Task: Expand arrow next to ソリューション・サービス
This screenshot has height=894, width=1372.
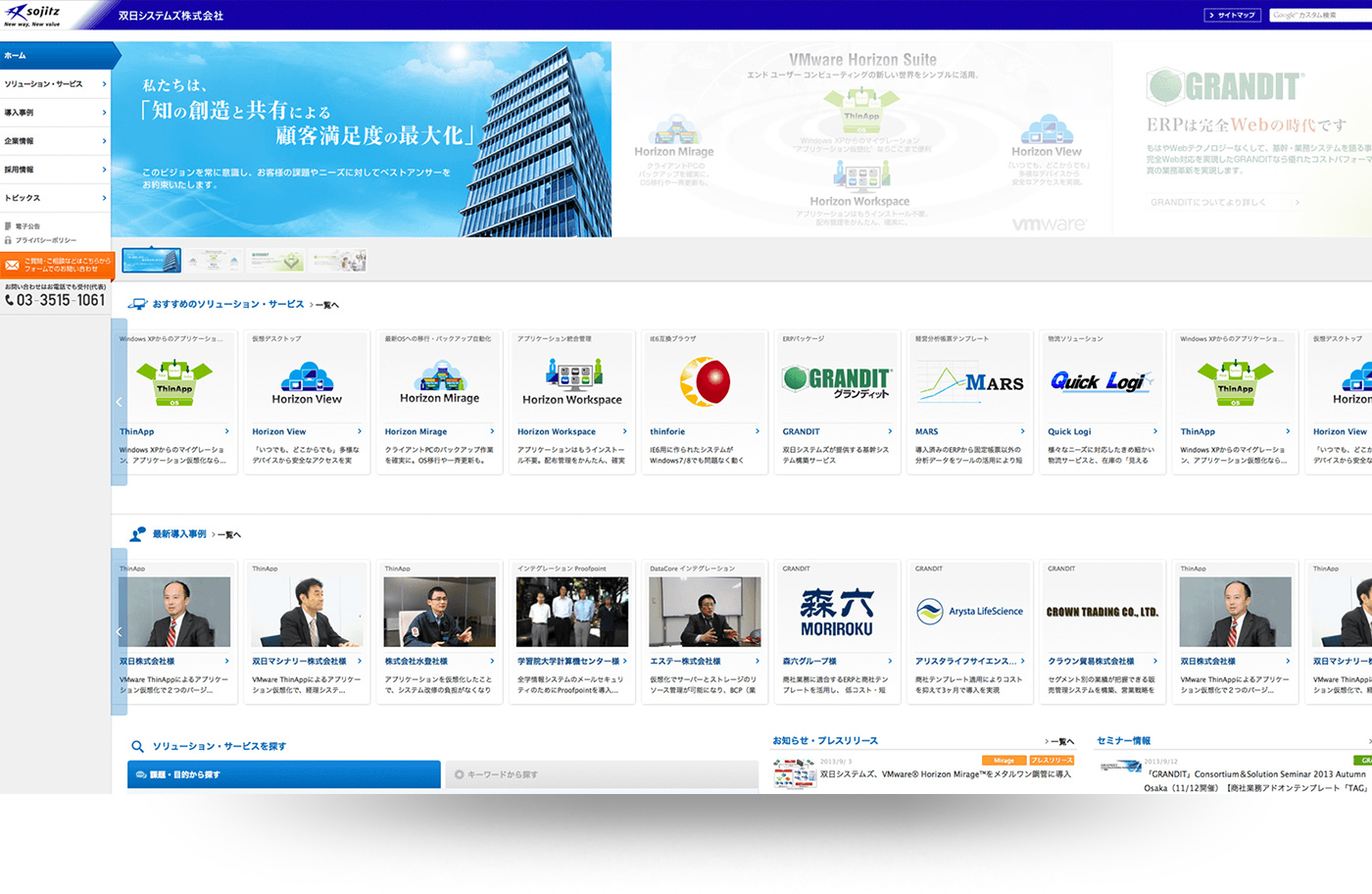Action: pos(104,84)
